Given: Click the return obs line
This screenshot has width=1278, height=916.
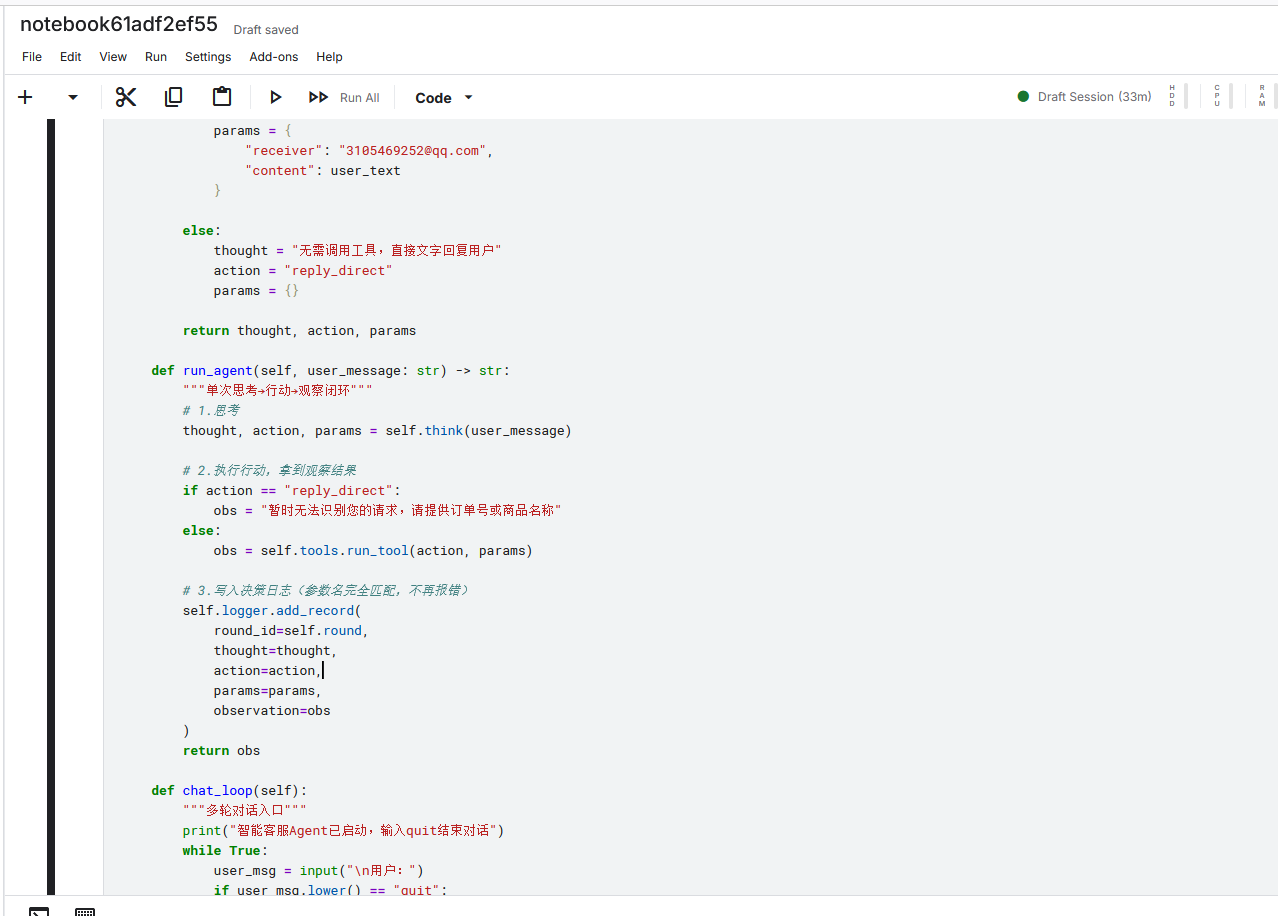Looking at the screenshot, I should [x=221, y=751].
